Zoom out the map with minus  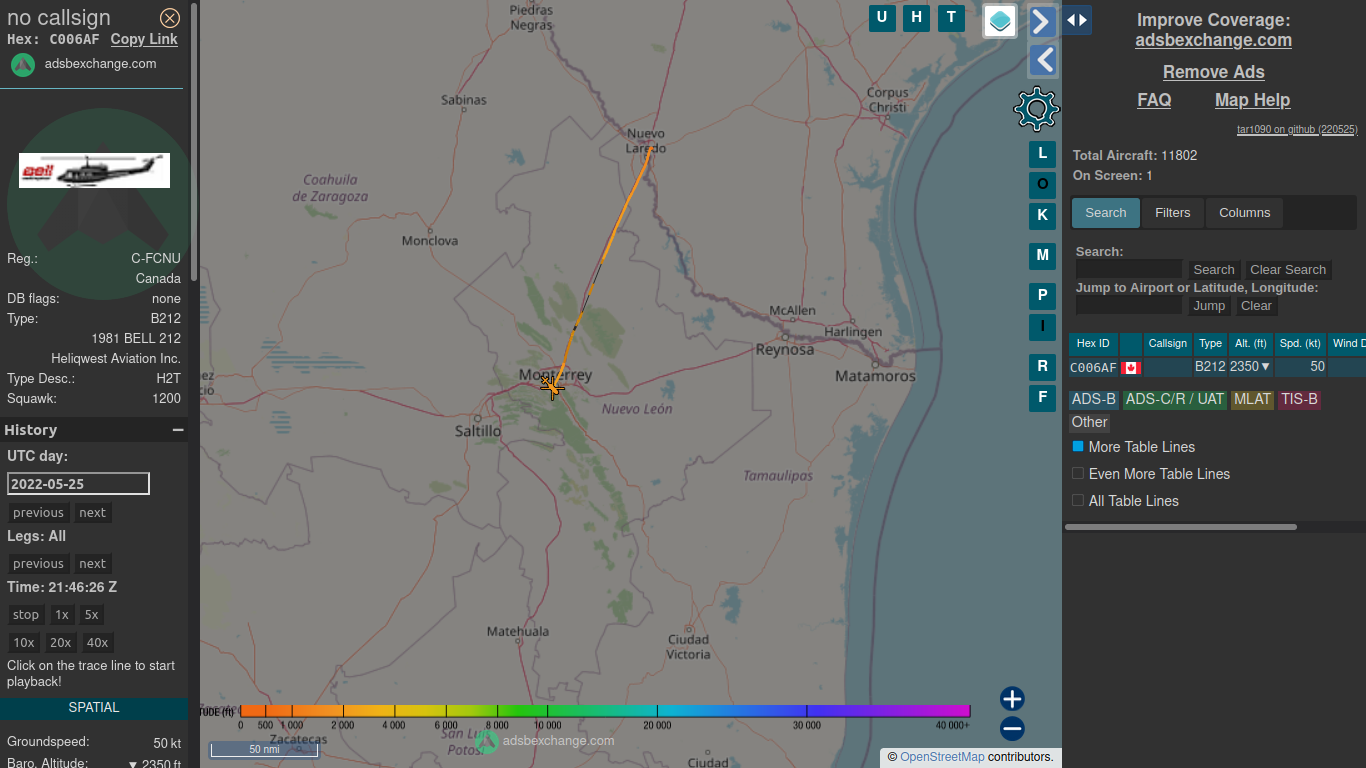[x=1012, y=728]
